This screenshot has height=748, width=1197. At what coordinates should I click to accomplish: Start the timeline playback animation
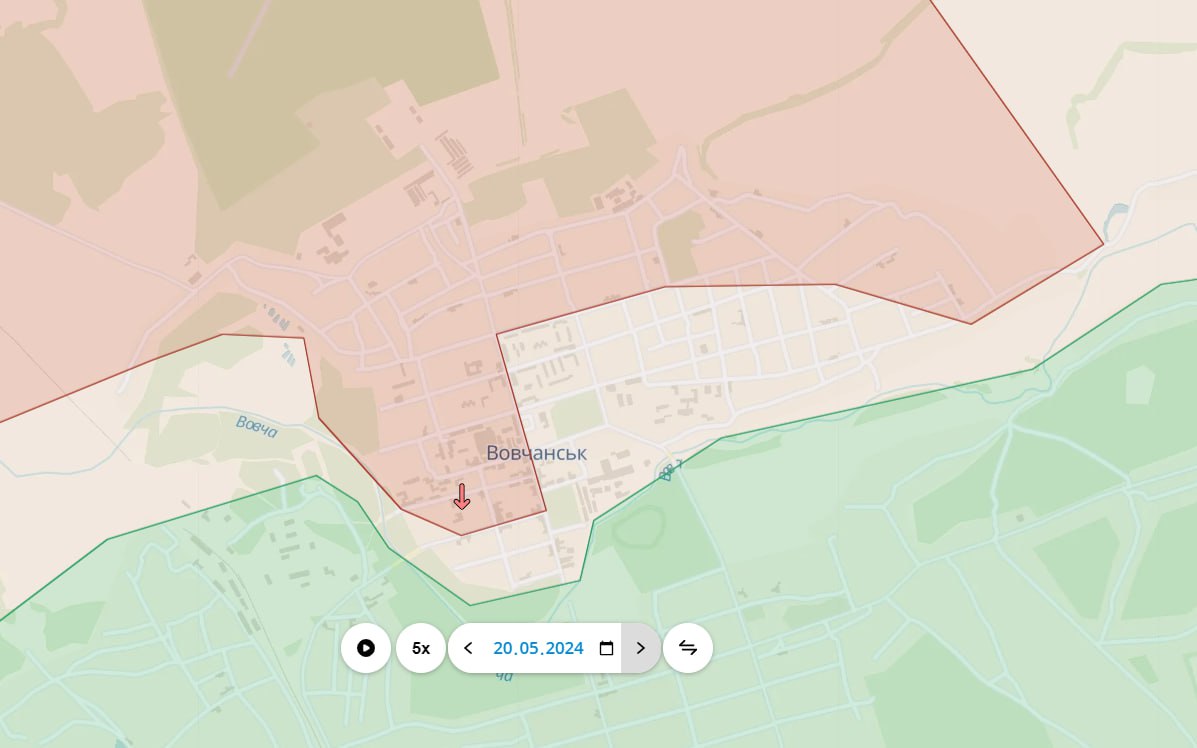[366, 648]
